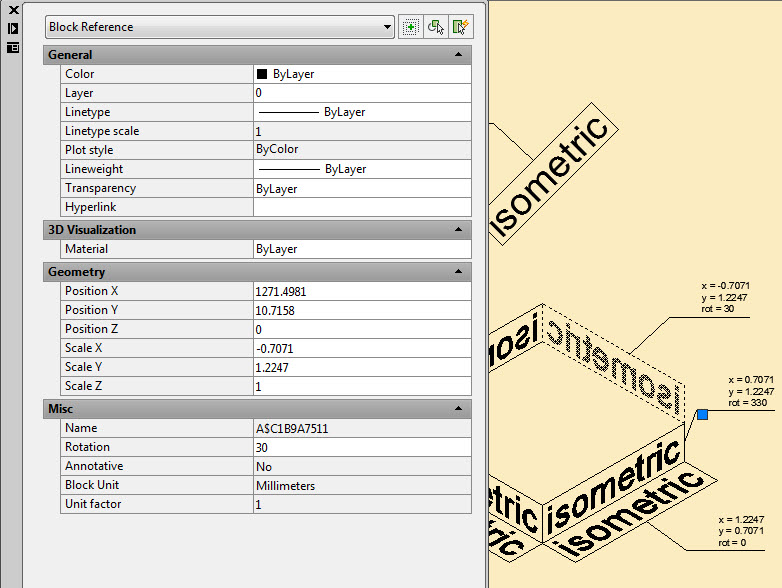
Task: Click the Unit factor value 1
Action: click(362, 504)
